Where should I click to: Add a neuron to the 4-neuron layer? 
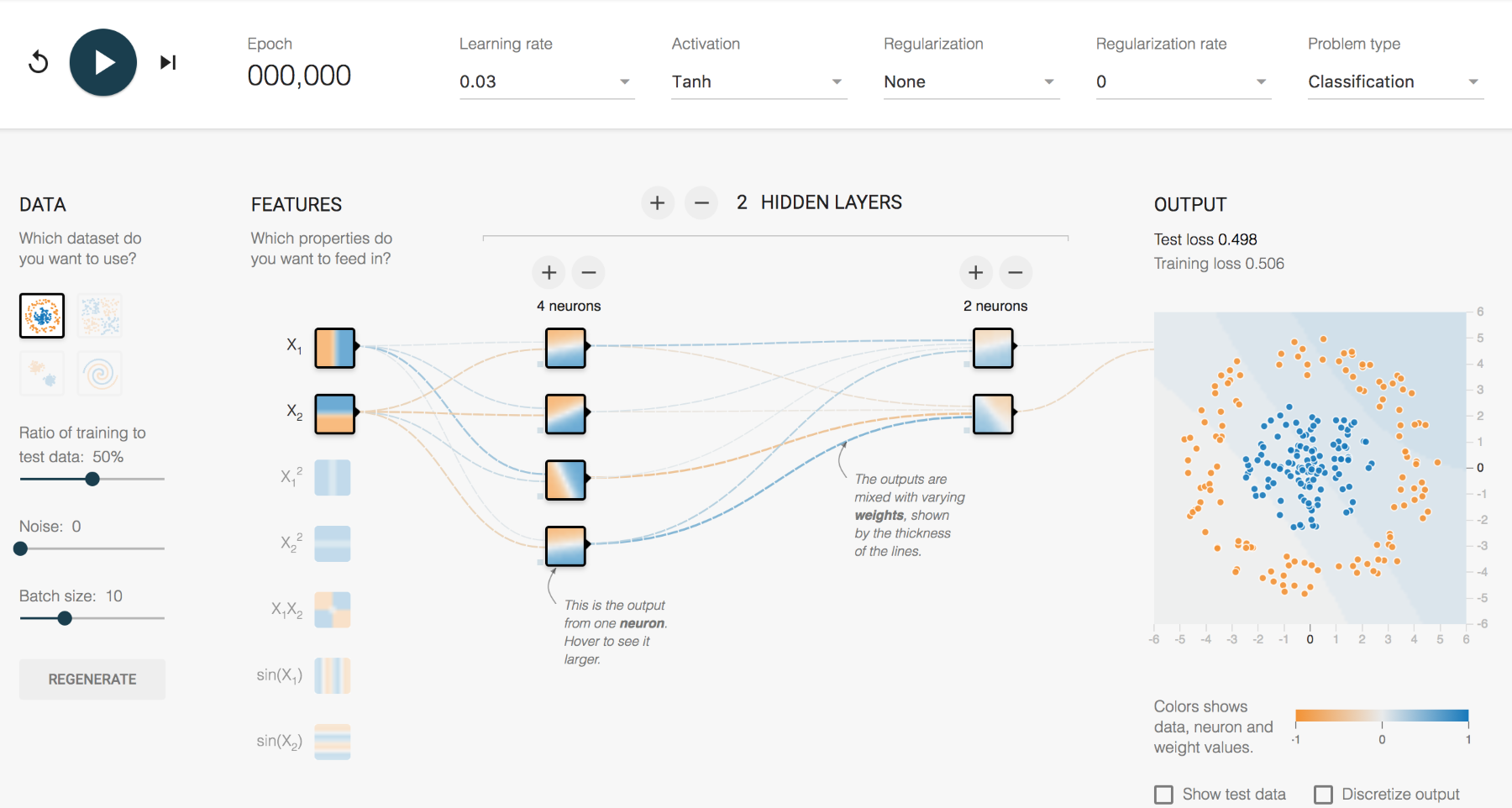pyautogui.click(x=549, y=272)
